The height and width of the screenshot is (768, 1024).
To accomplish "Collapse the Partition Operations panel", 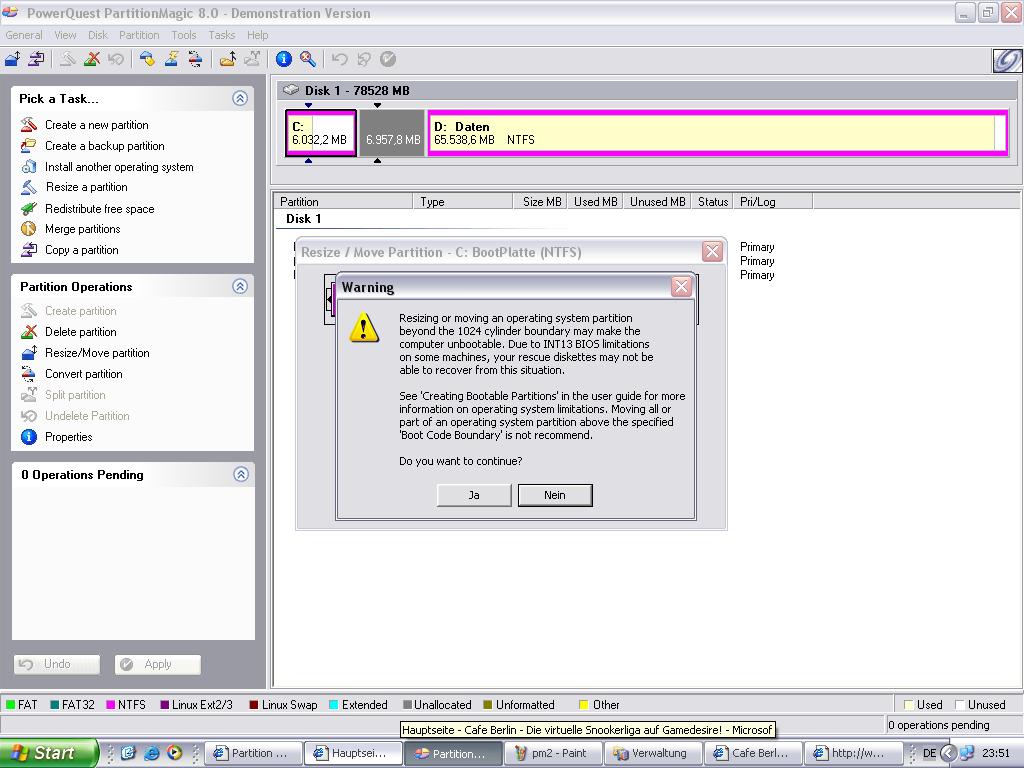I will 240,286.
